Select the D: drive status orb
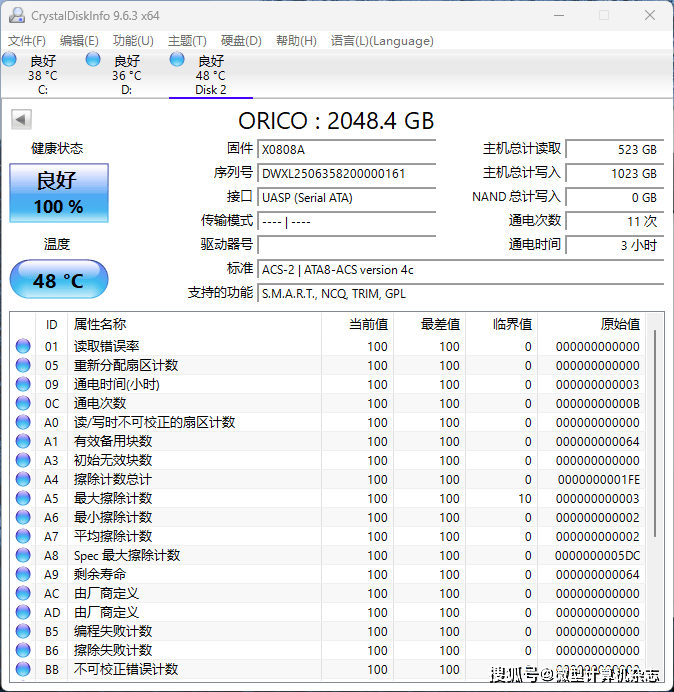 click(x=94, y=61)
